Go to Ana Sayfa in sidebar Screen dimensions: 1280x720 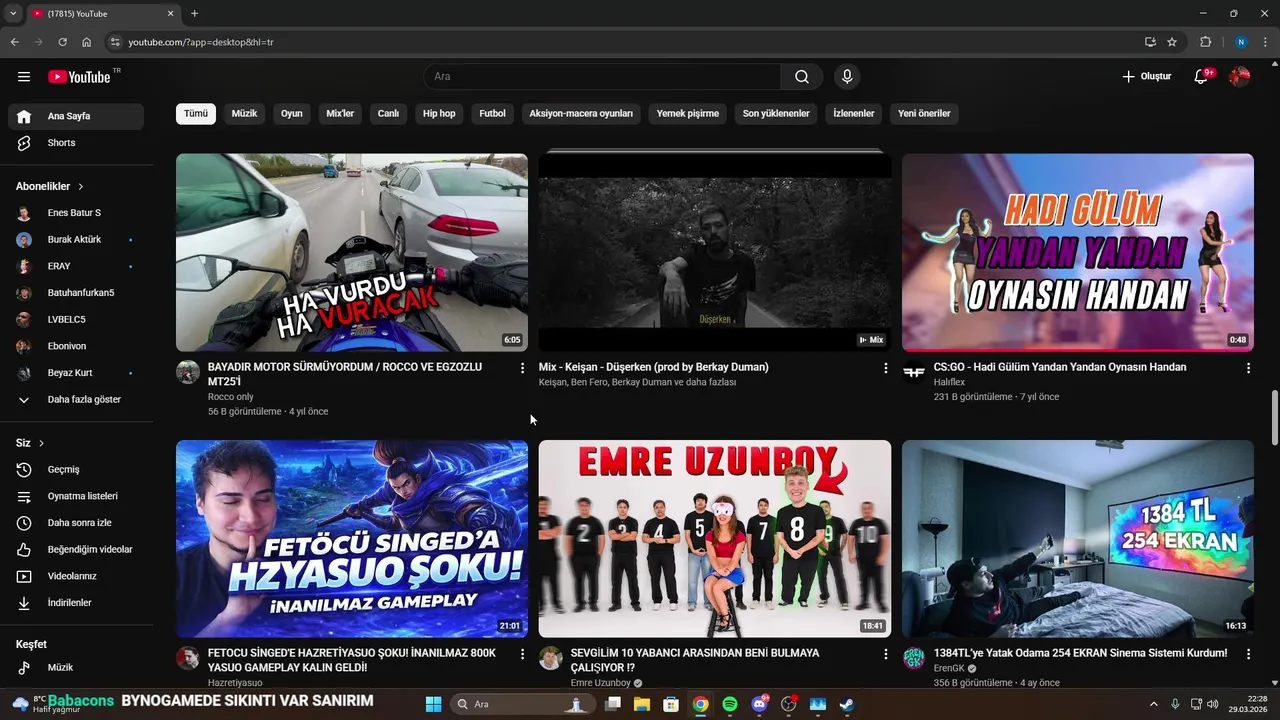coord(76,116)
